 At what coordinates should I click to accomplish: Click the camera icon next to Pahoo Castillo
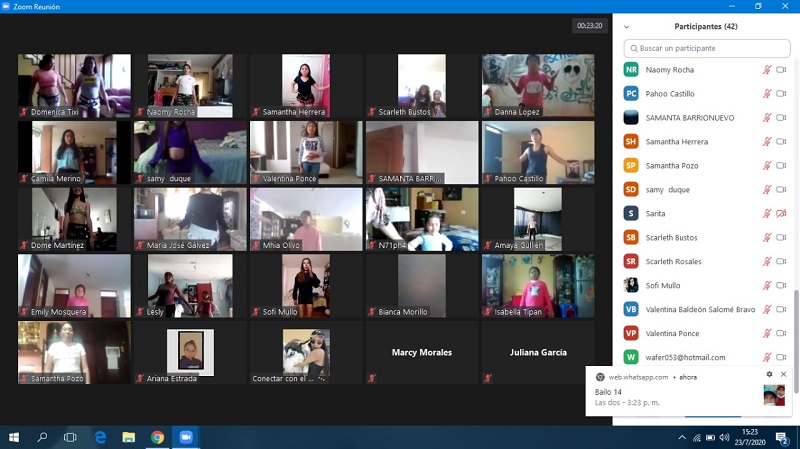(782, 94)
